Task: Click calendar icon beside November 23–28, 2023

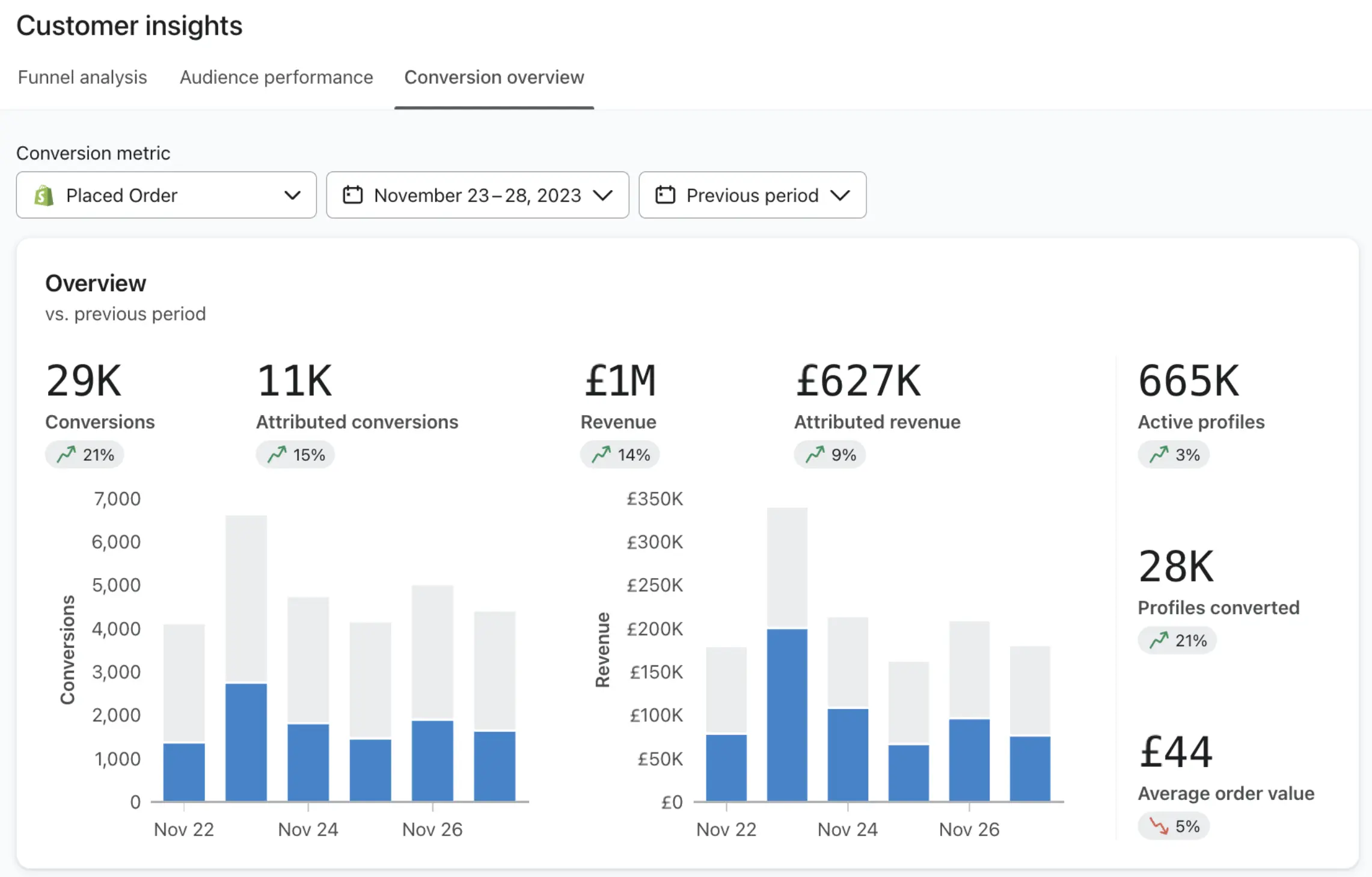Action: (352, 195)
